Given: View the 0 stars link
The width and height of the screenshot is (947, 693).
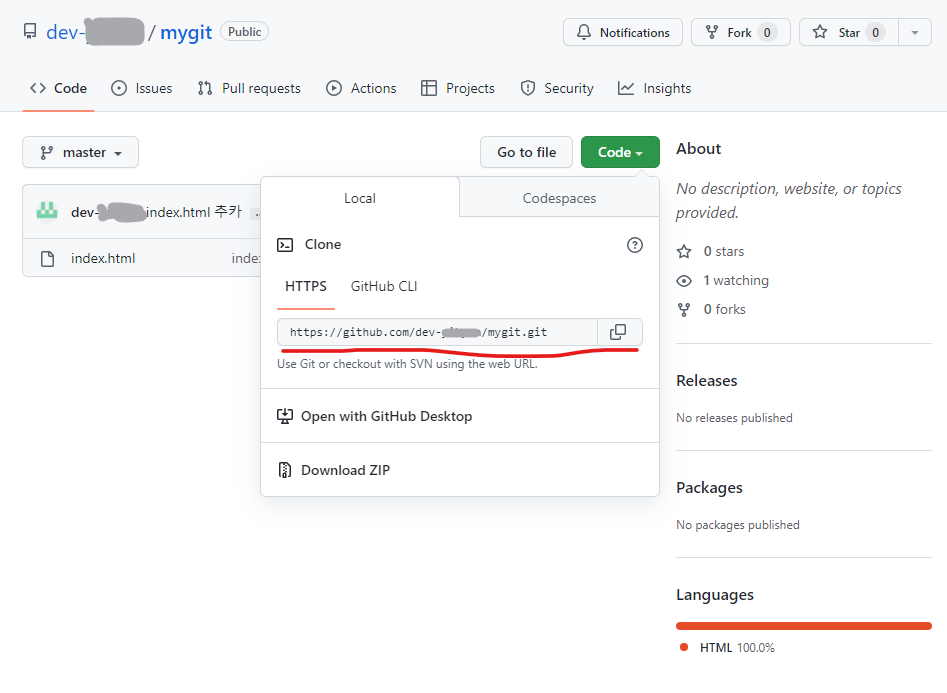Looking at the screenshot, I should click(x=724, y=251).
